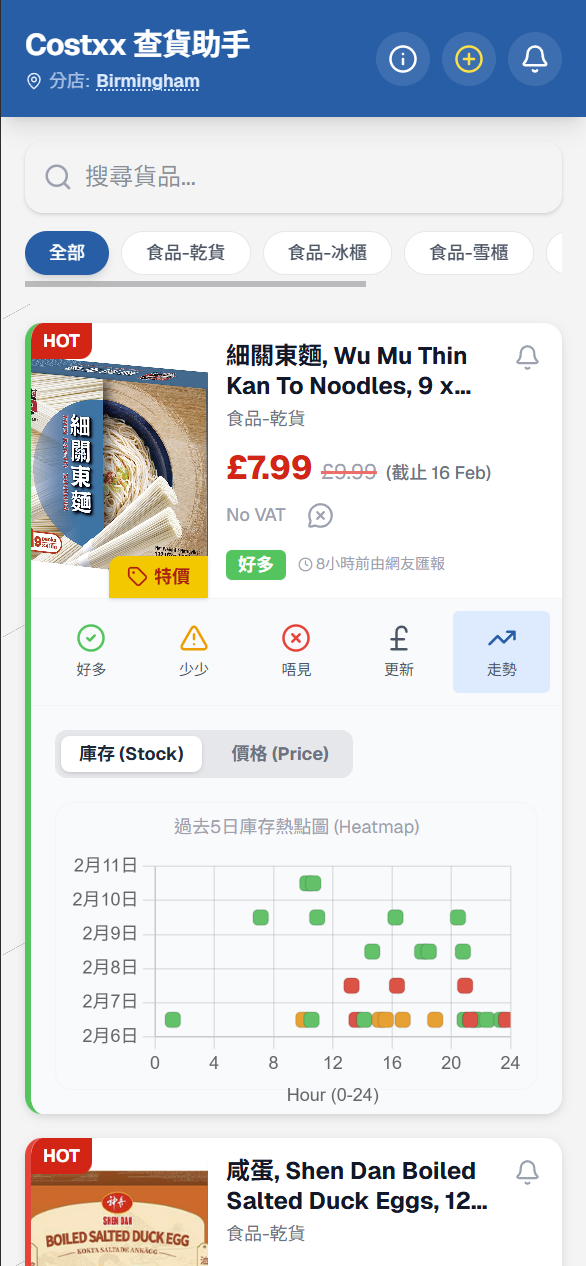Switch to 價格 (Price) view

click(x=280, y=754)
